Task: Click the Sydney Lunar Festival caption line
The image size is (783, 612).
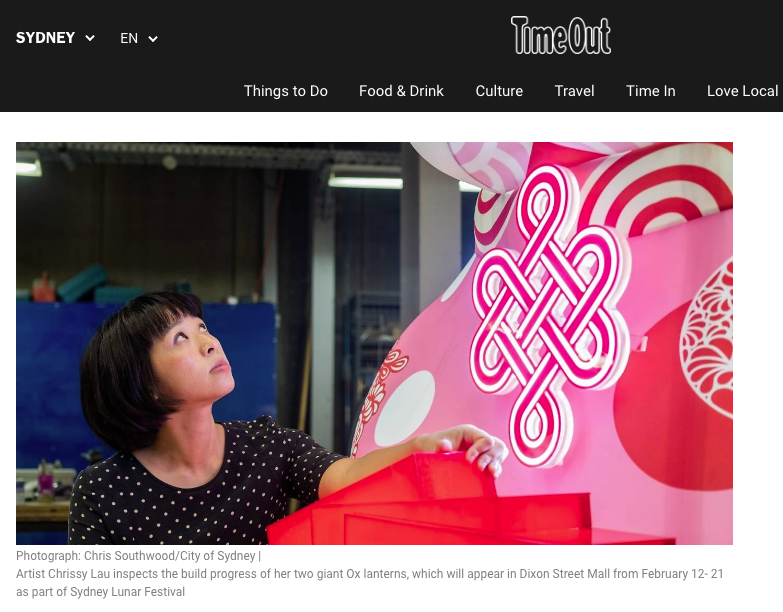Action: coord(100,592)
